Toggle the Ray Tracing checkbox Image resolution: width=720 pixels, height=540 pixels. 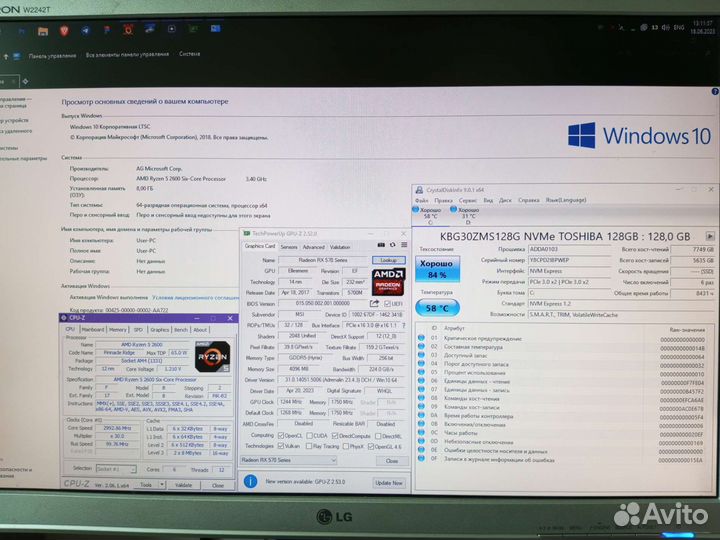pyautogui.click(x=309, y=446)
